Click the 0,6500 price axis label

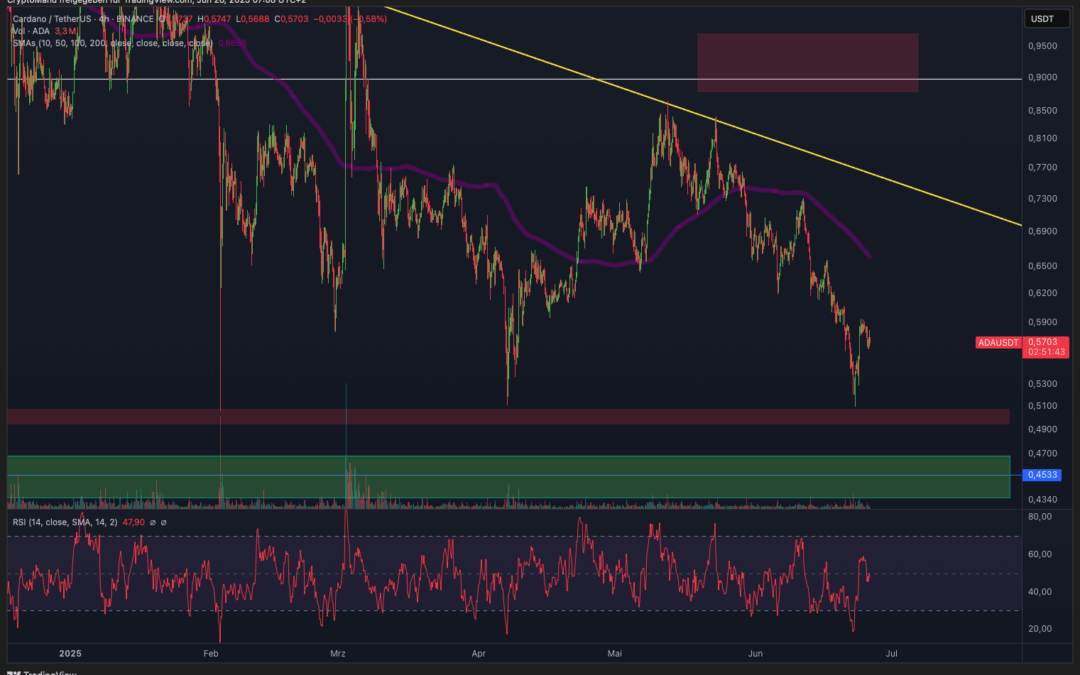tap(1042, 265)
